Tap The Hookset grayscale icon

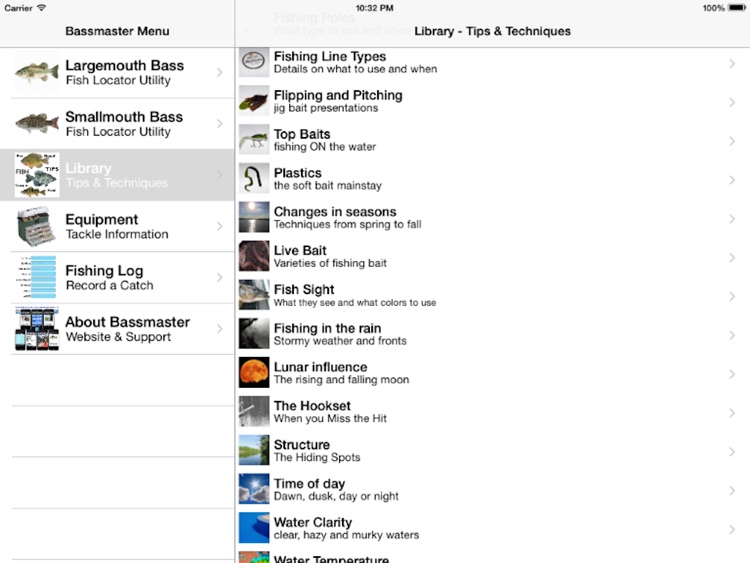[254, 411]
